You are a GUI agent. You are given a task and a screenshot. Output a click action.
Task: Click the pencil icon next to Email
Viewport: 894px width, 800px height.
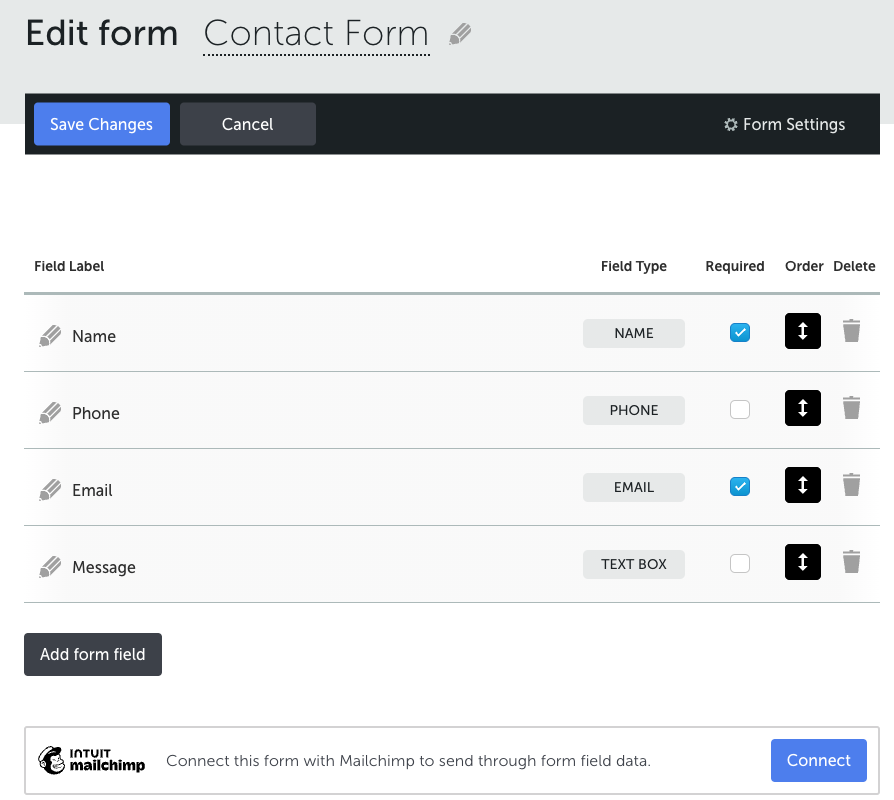click(50, 490)
